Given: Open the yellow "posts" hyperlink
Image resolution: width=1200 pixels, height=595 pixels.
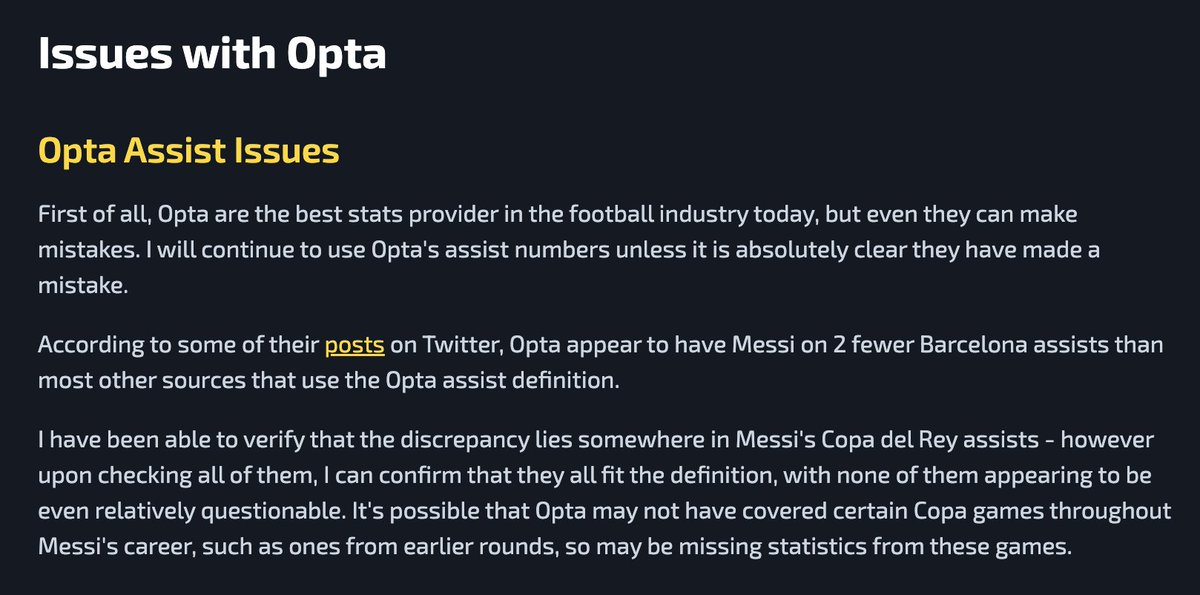Looking at the screenshot, I should point(354,346).
